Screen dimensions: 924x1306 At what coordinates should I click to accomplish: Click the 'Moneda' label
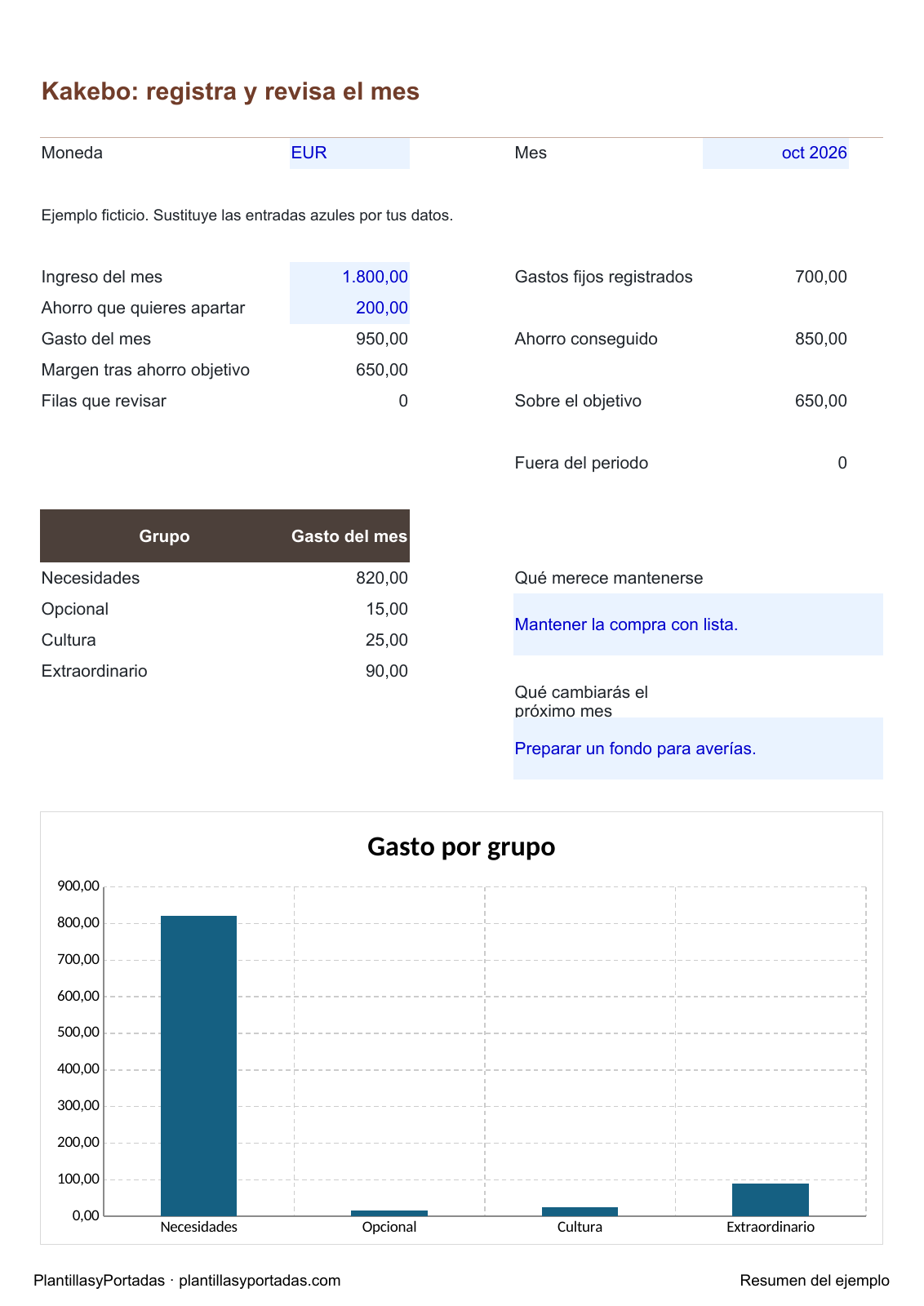pos(72,153)
